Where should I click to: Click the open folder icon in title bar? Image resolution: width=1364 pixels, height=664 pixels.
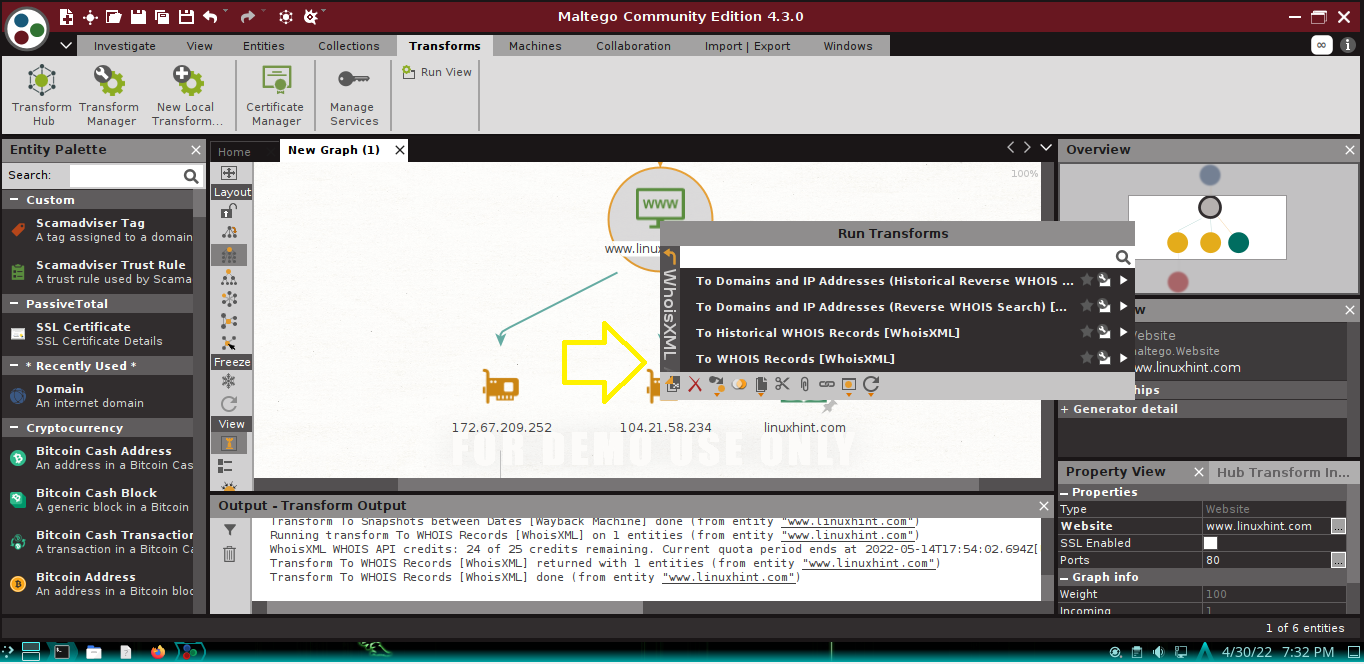[x=114, y=16]
